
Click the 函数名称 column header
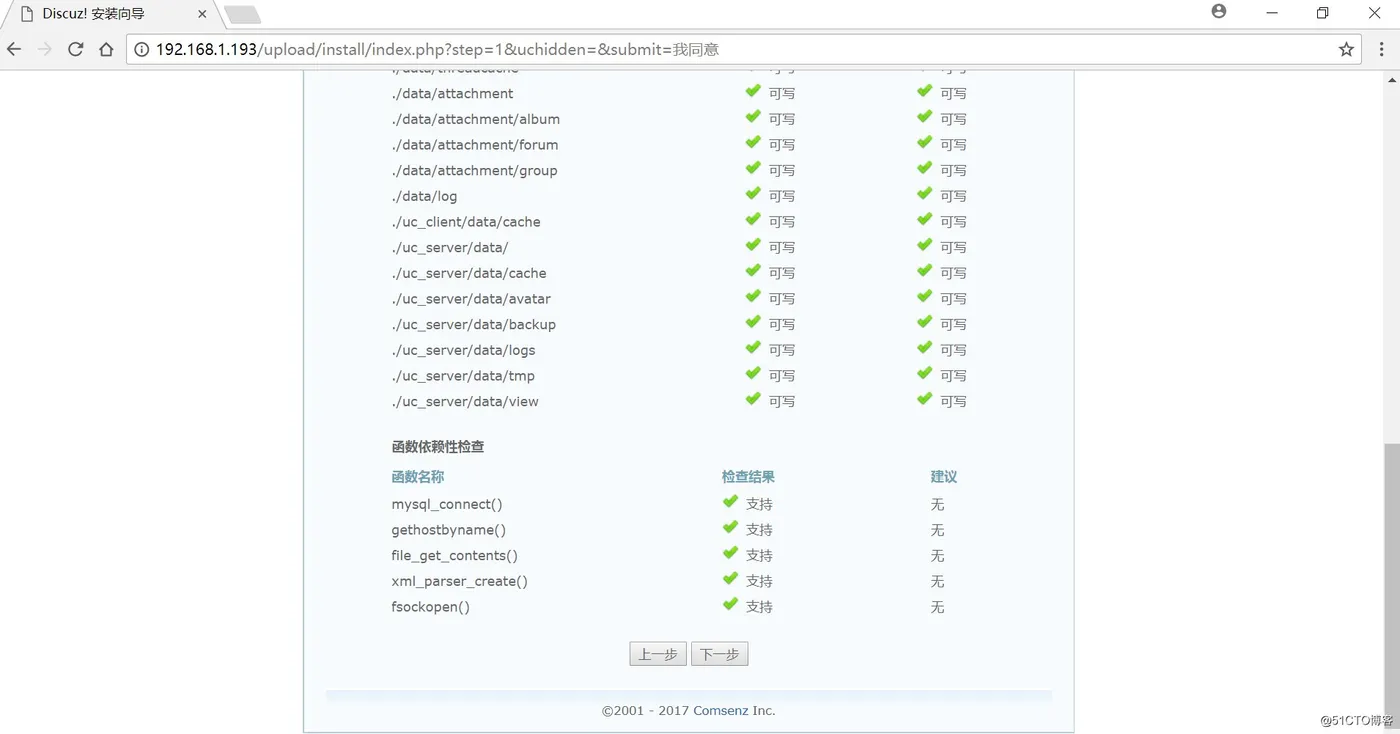pos(418,477)
